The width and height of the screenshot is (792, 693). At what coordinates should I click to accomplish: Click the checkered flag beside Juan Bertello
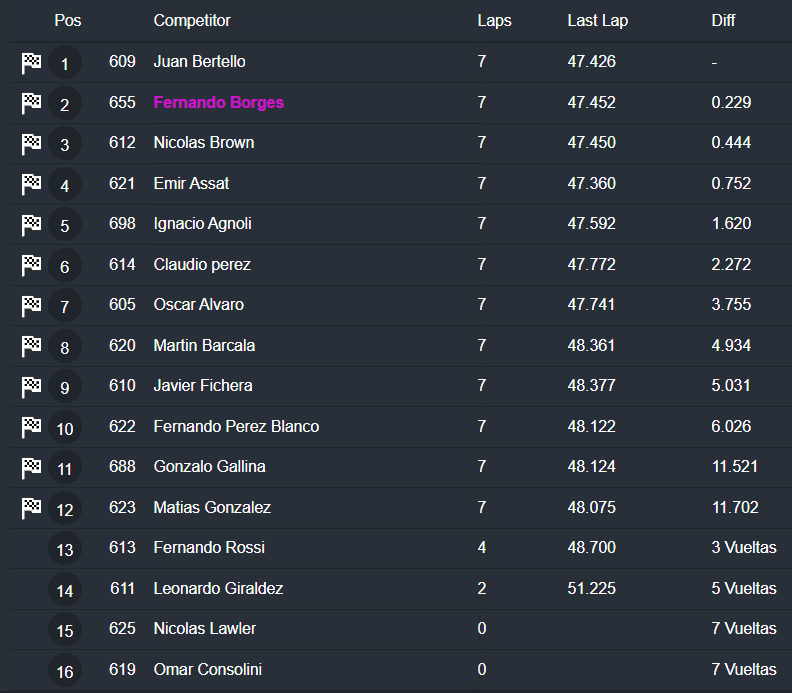tap(31, 63)
